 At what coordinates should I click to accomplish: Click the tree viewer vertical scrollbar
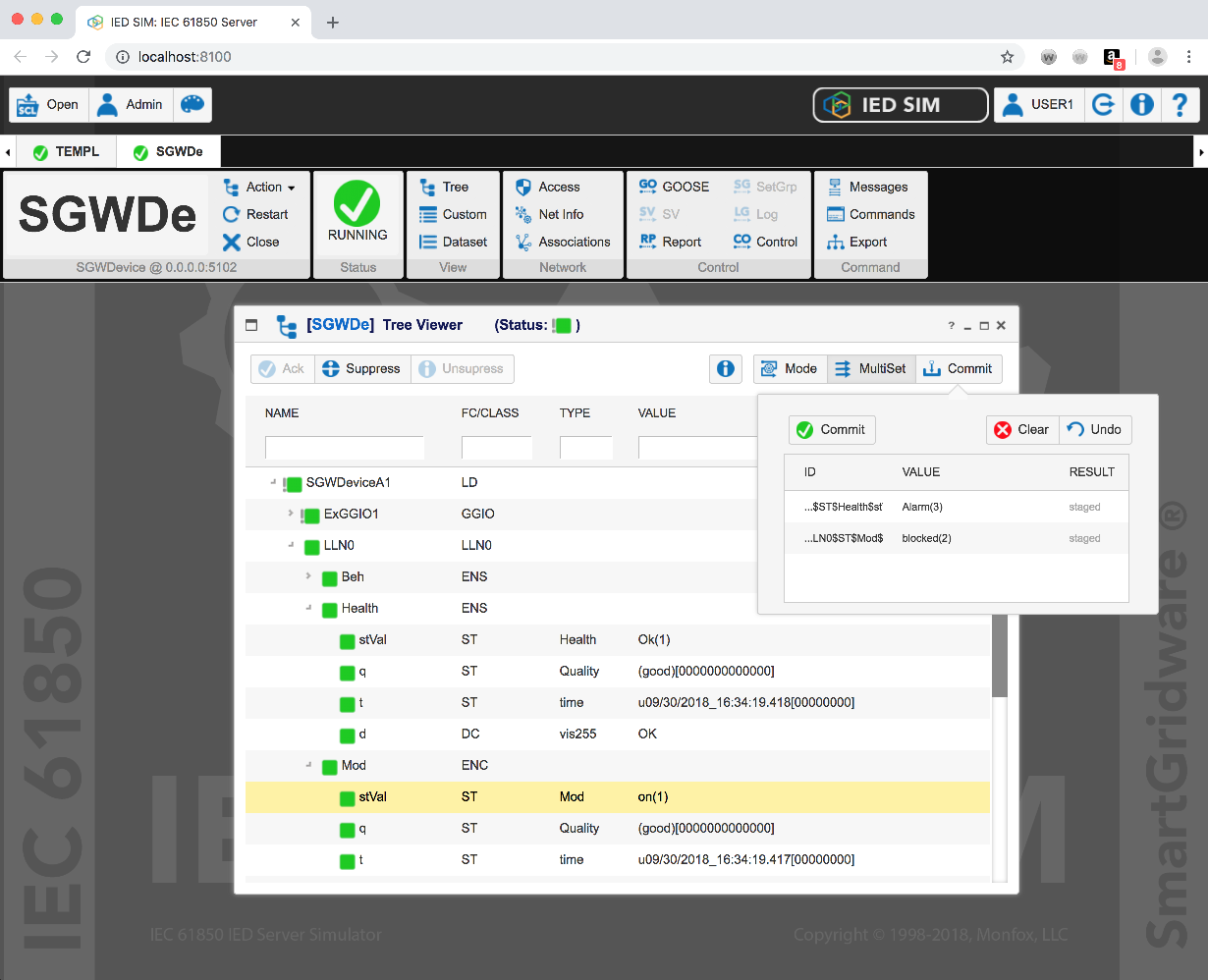(1000, 656)
